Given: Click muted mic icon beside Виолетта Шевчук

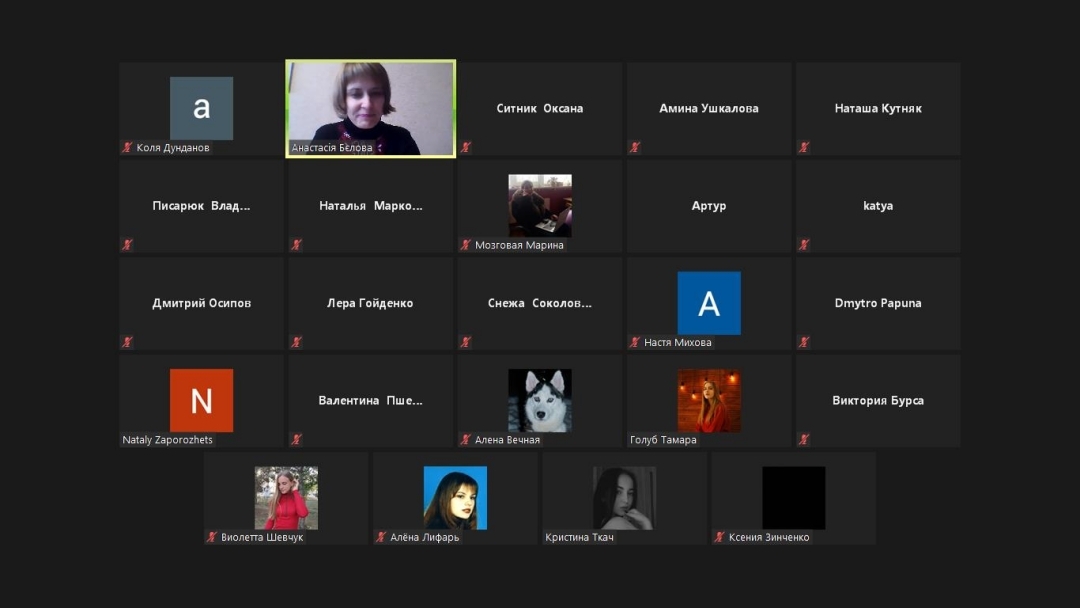Looking at the screenshot, I should pyautogui.click(x=212, y=537).
